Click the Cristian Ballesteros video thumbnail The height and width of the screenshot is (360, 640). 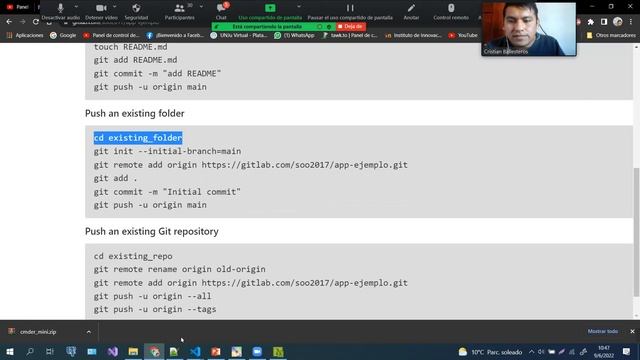click(529, 29)
